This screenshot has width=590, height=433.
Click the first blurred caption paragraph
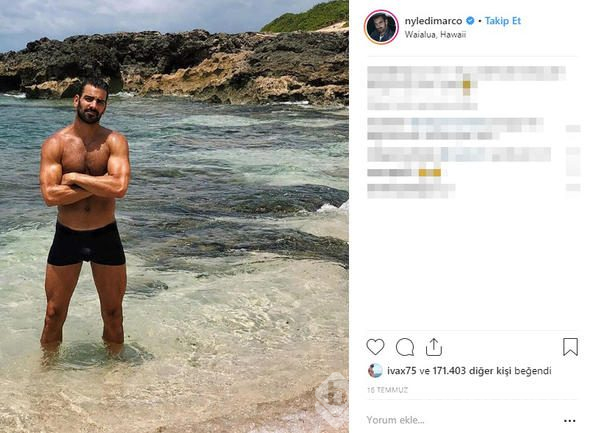[x=466, y=88]
